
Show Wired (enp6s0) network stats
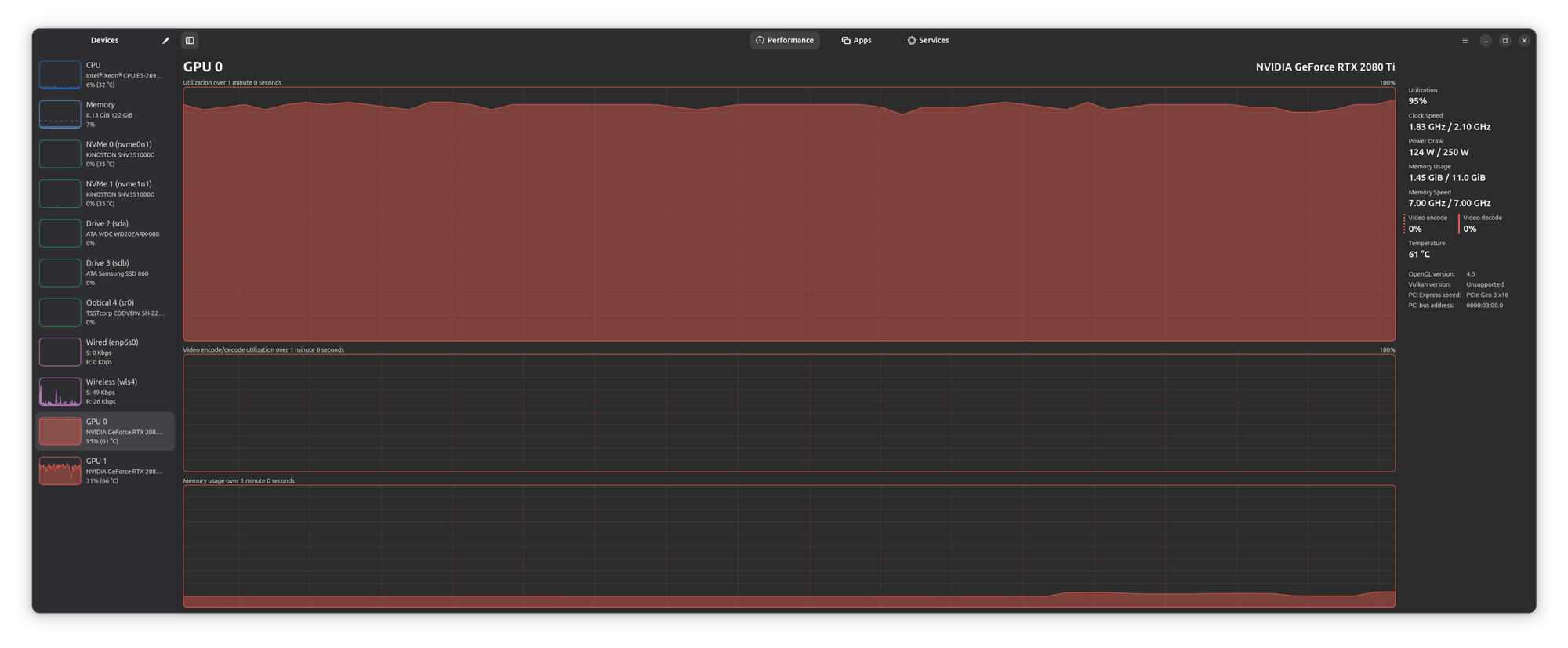pyautogui.click(x=105, y=352)
